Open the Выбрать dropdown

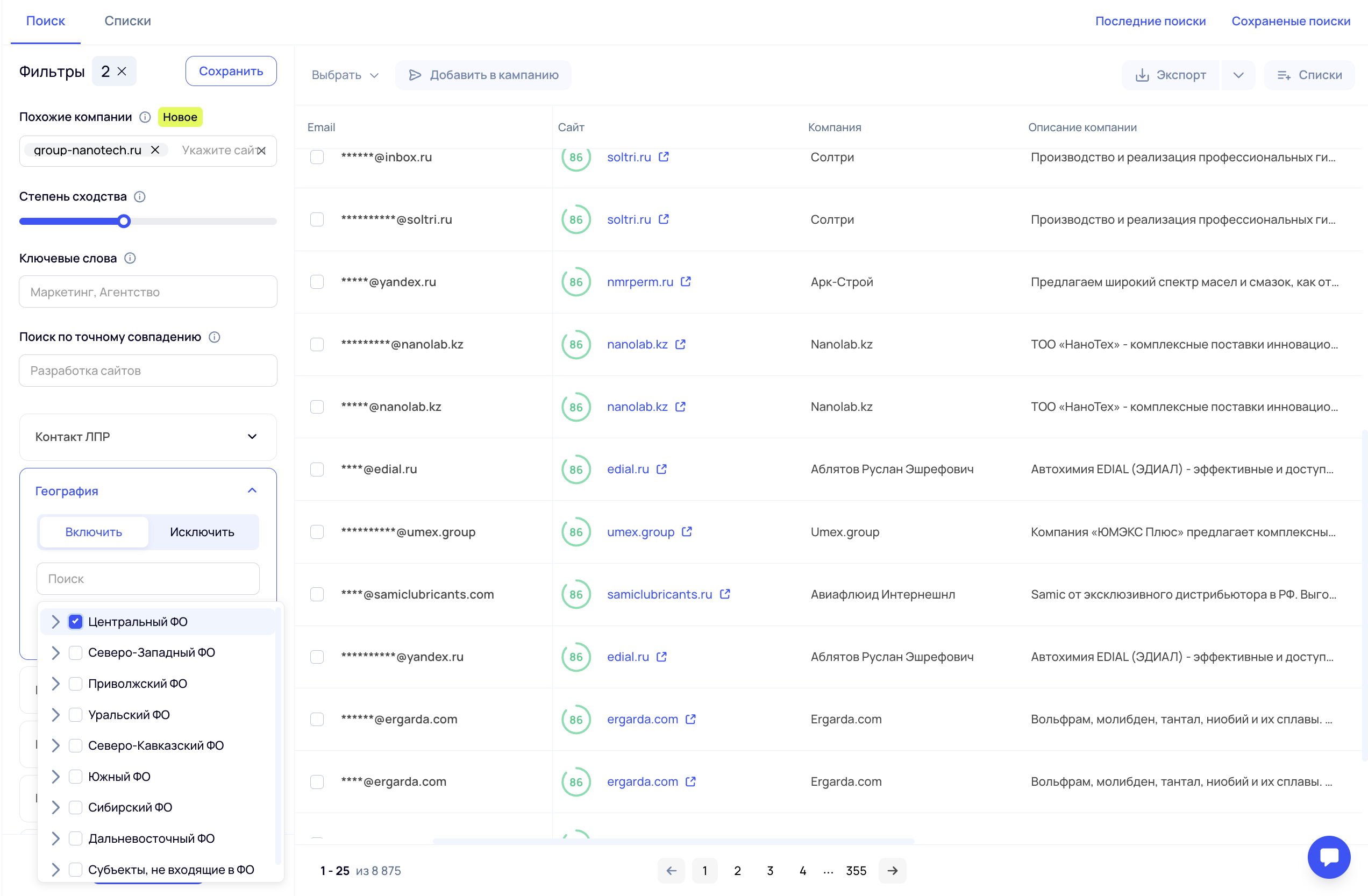[344, 75]
